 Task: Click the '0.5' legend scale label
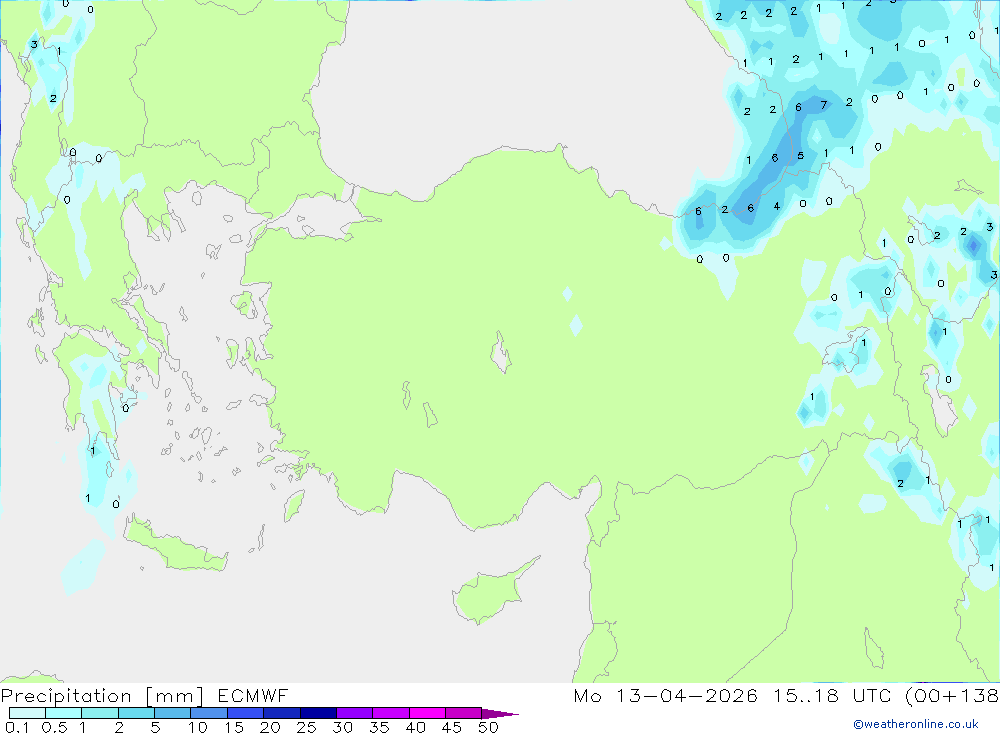54,727
